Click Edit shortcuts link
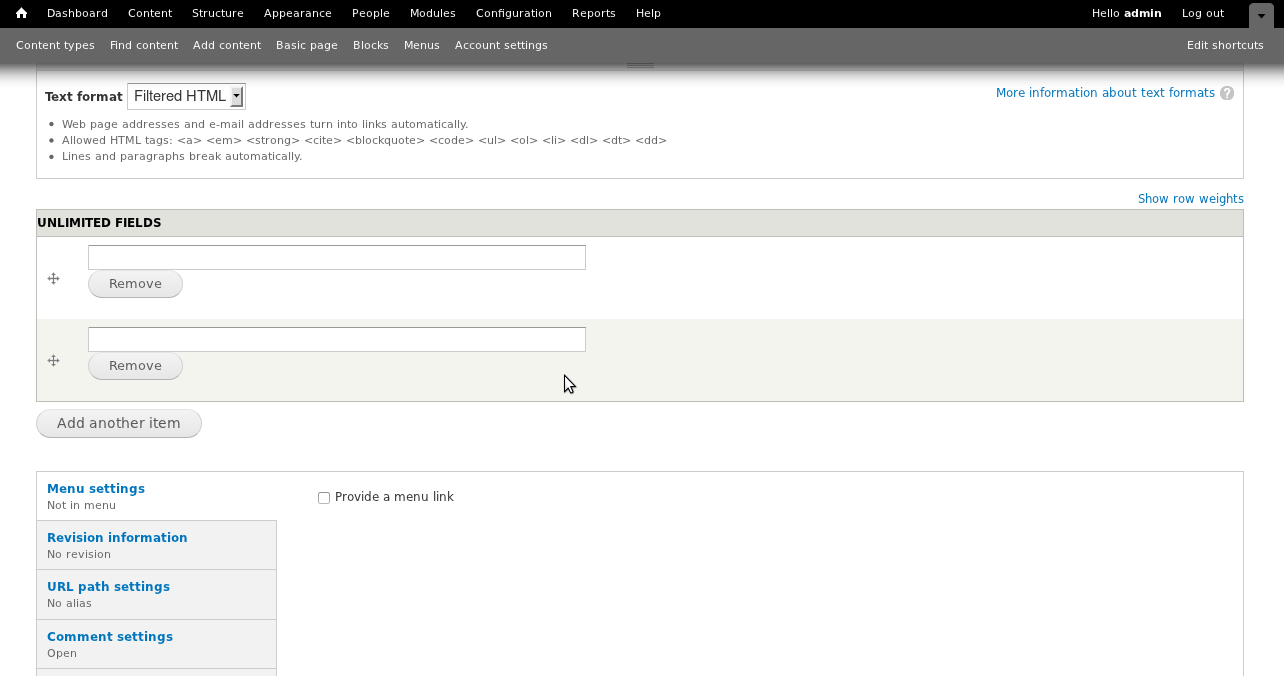Image resolution: width=1284 pixels, height=676 pixels. 1225,45
